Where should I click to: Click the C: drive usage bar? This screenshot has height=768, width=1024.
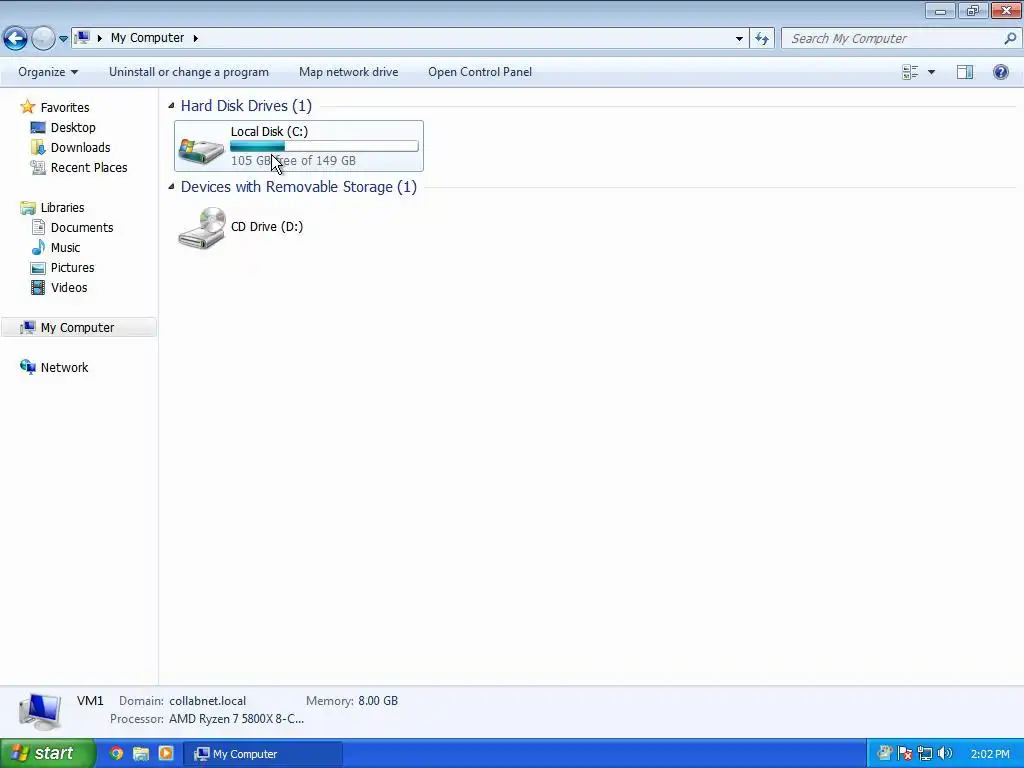coord(324,146)
